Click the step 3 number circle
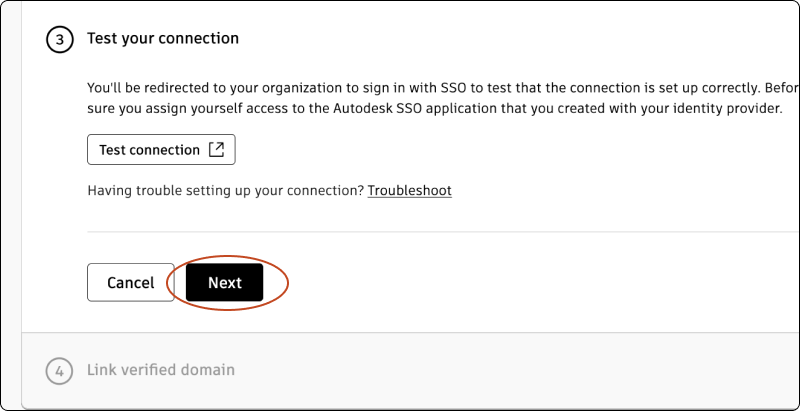The width and height of the screenshot is (800, 411). coord(59,40)
